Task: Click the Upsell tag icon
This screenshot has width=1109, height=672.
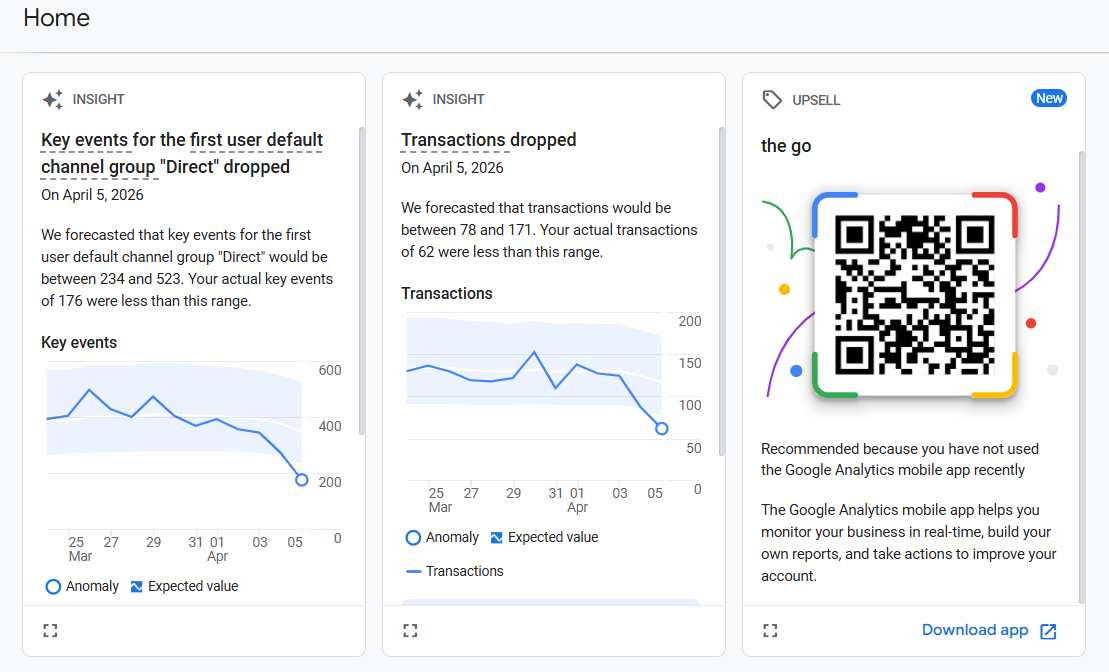Action: (x=772, y=100)
